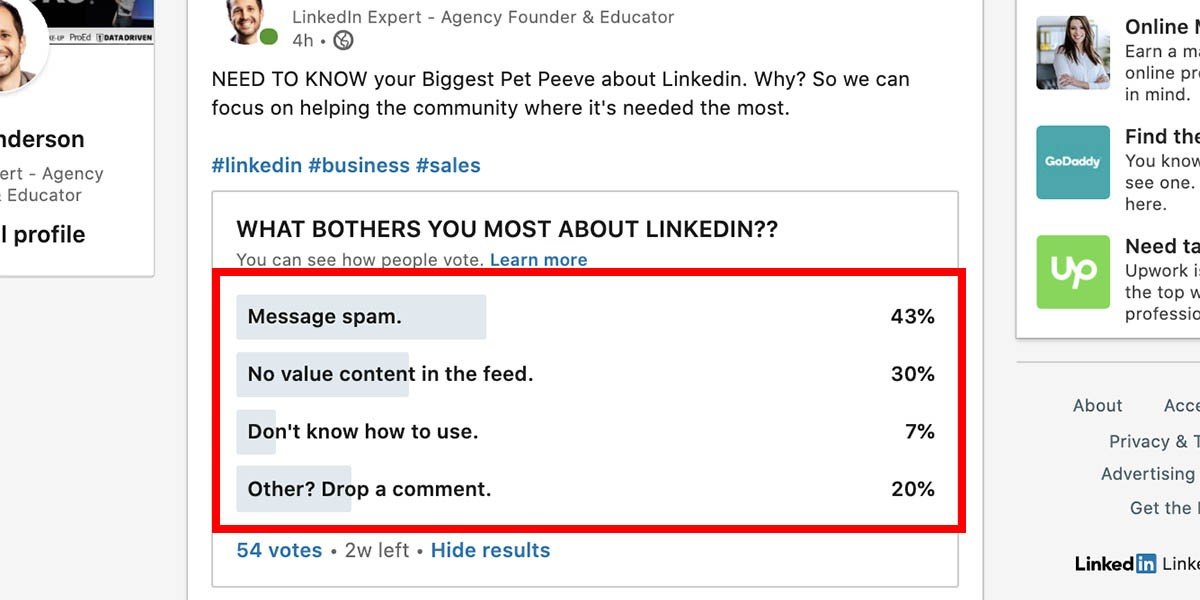The height and width of the screenshot is (600, 1200).
Task: Click the globe visibility icon beside 4h
Action: [x=343, y=40]
